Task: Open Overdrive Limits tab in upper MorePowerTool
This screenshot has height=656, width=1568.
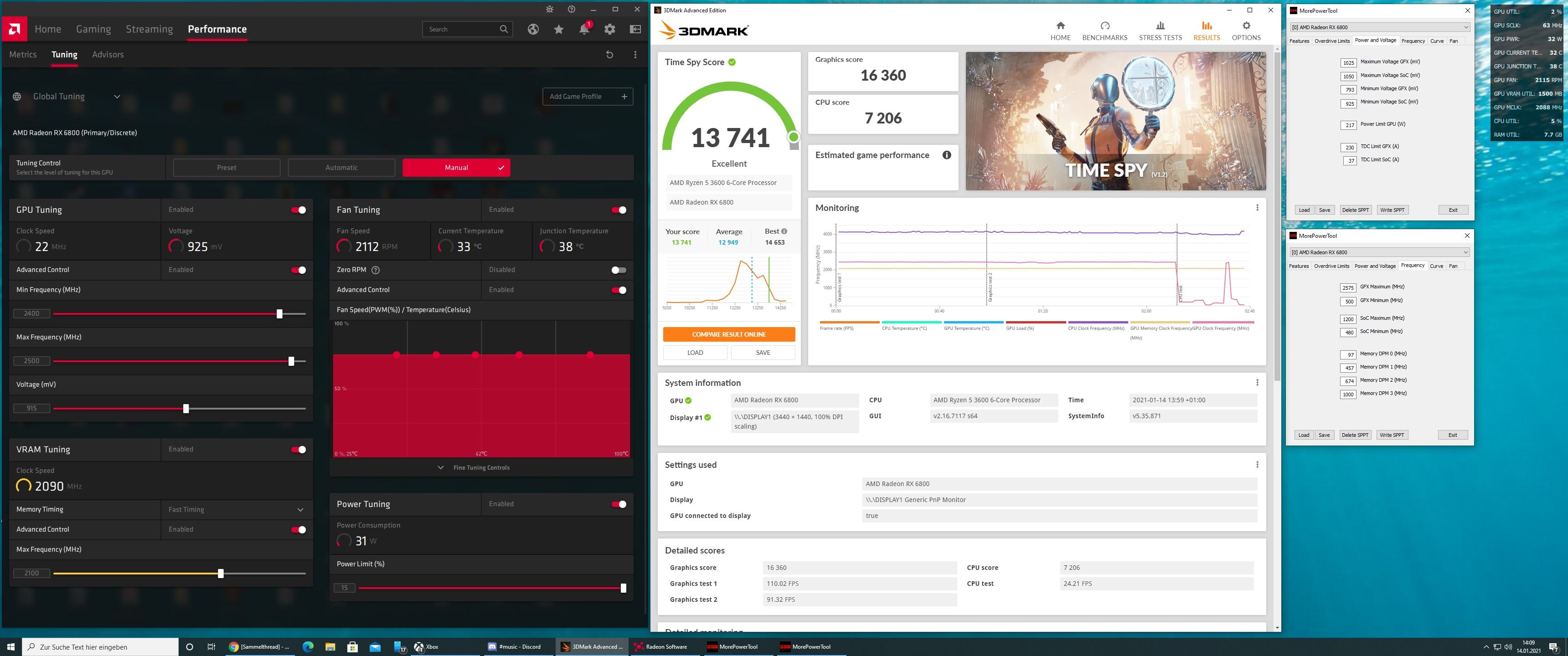Action: click(1332, 41)
